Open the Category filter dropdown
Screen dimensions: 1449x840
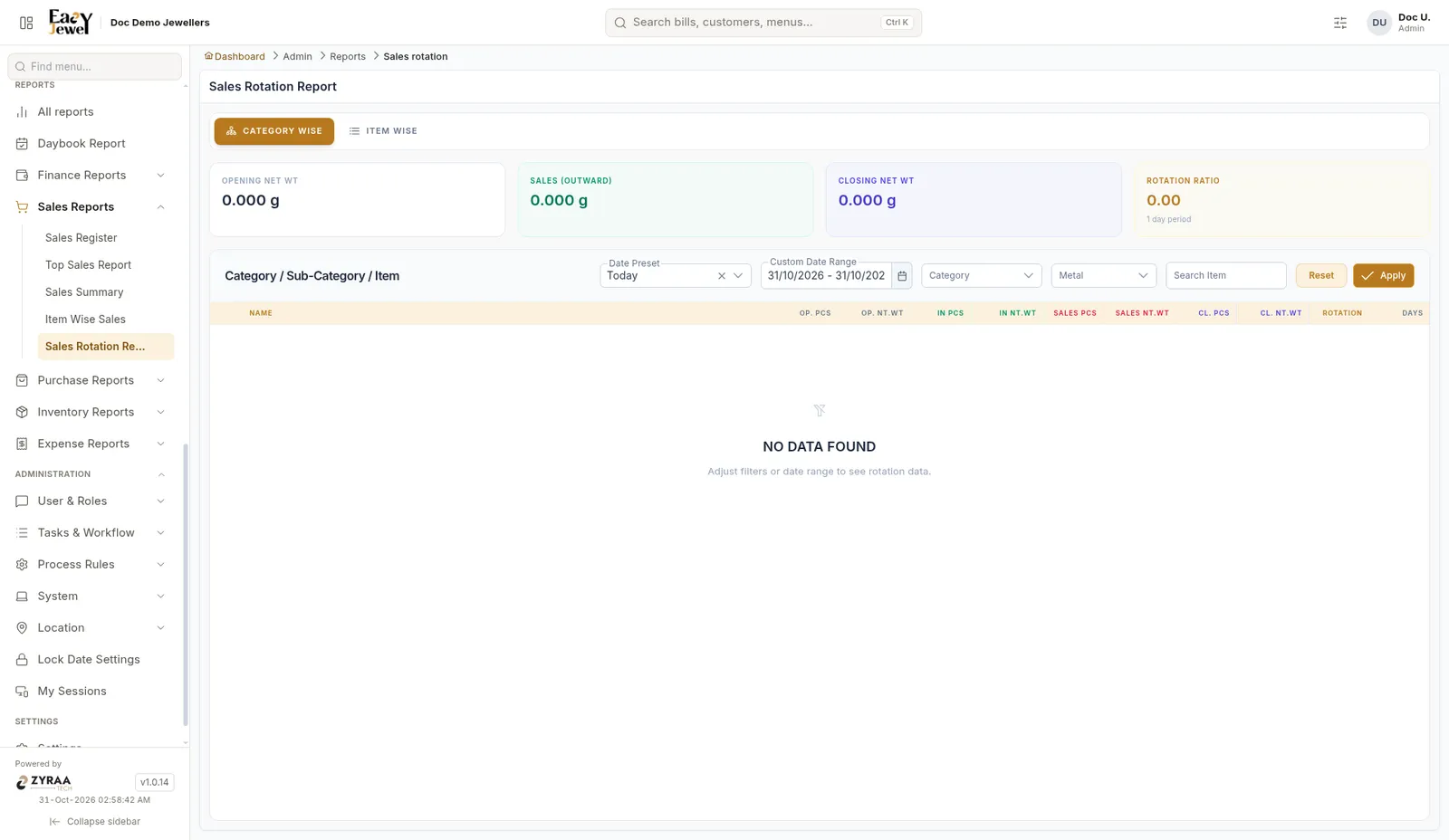[x=981, y=275]
